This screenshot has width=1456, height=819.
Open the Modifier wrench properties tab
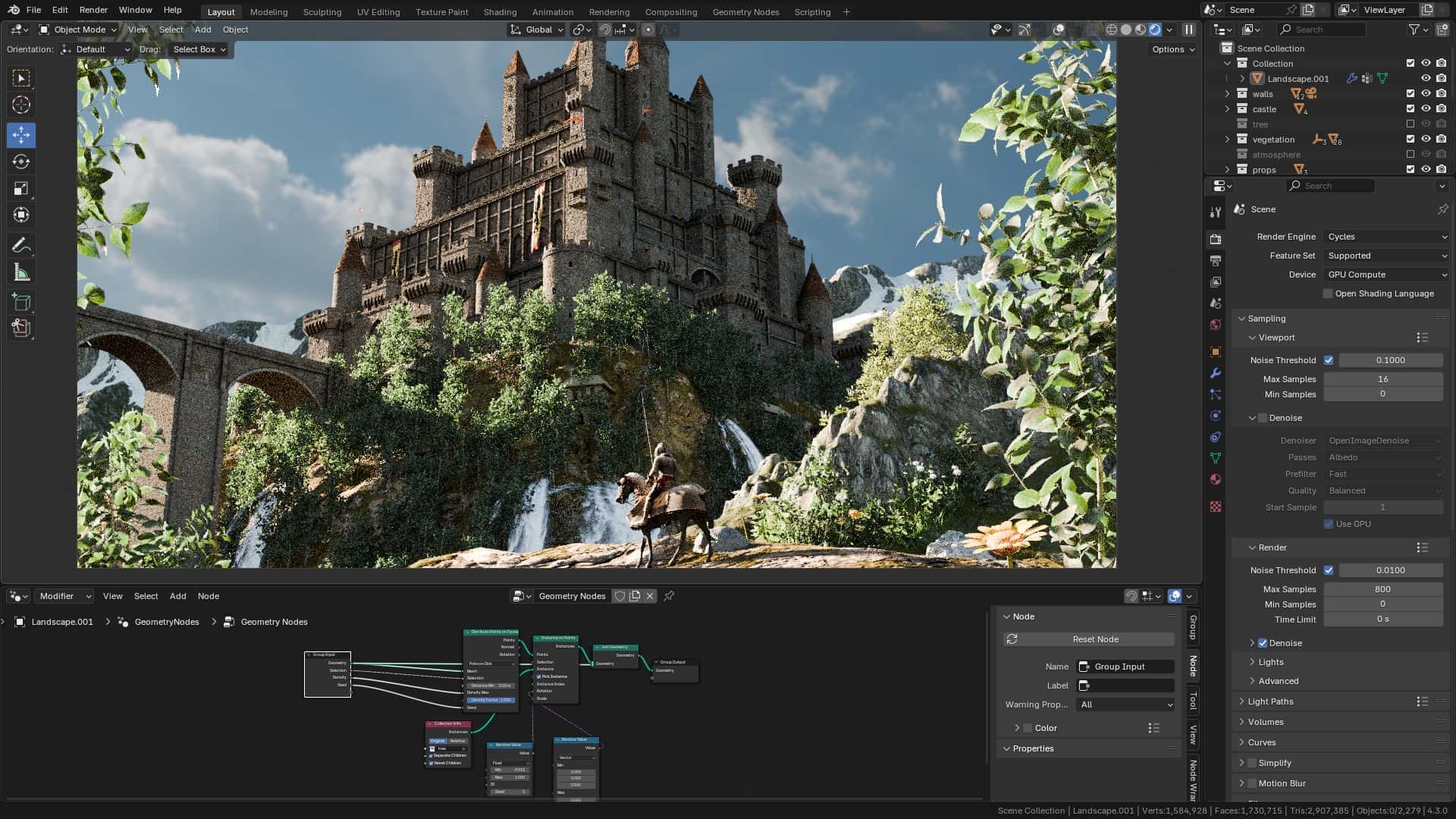pyautogui.click(x=1216, y=373)
